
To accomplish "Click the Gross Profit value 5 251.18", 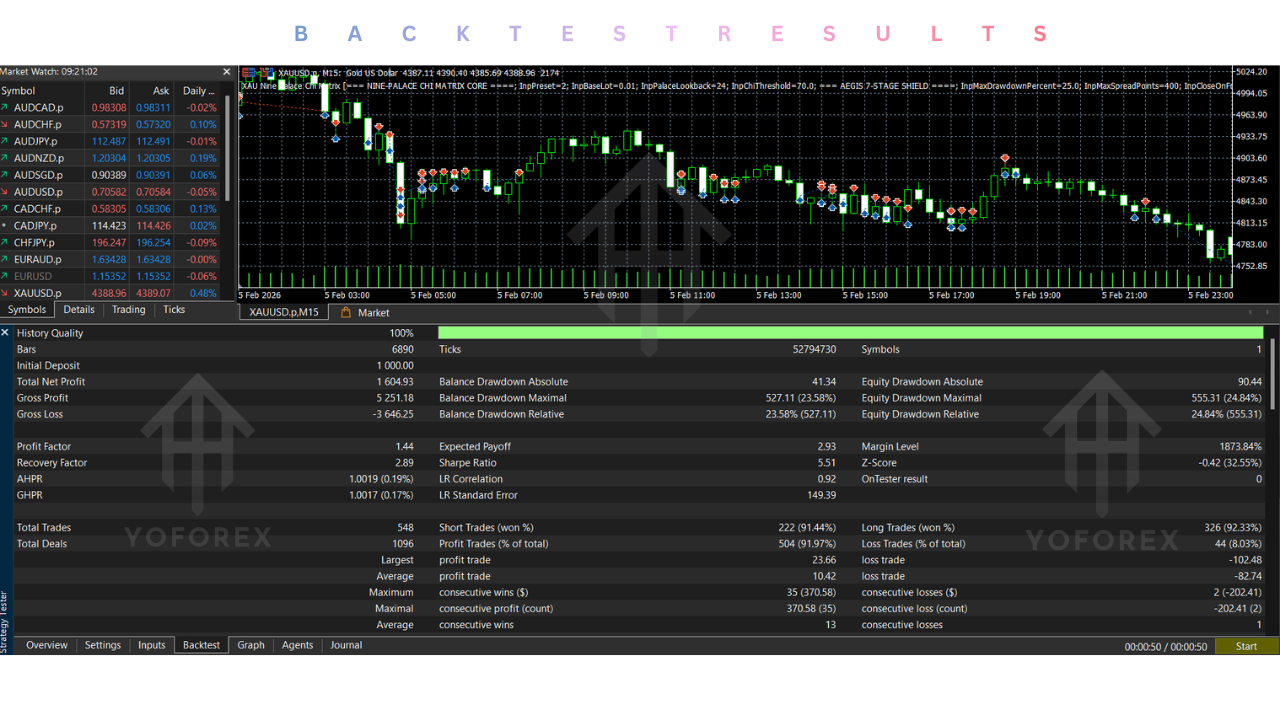I will (x=395, y=398).
